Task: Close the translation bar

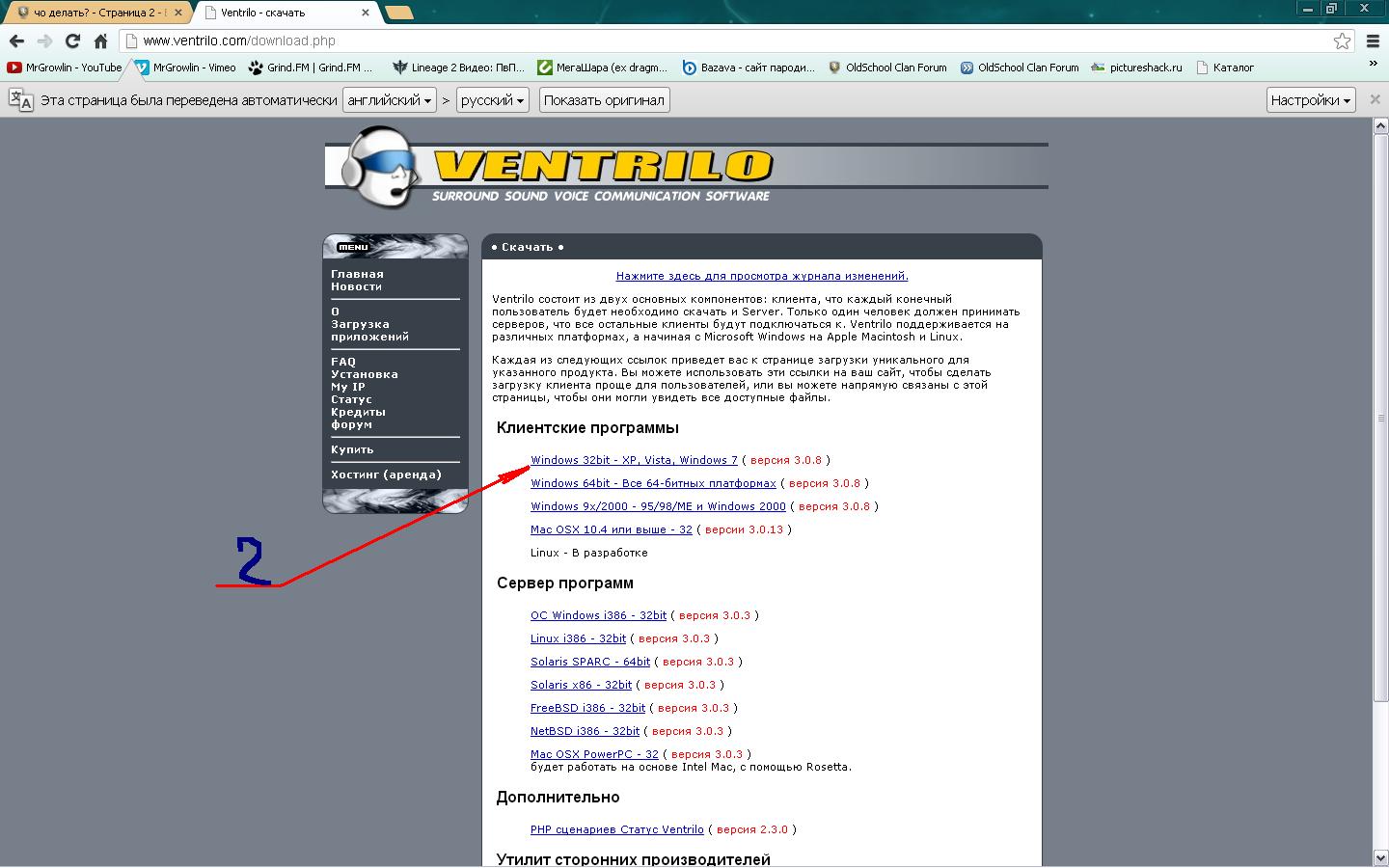Action: tap(1375, 100)
